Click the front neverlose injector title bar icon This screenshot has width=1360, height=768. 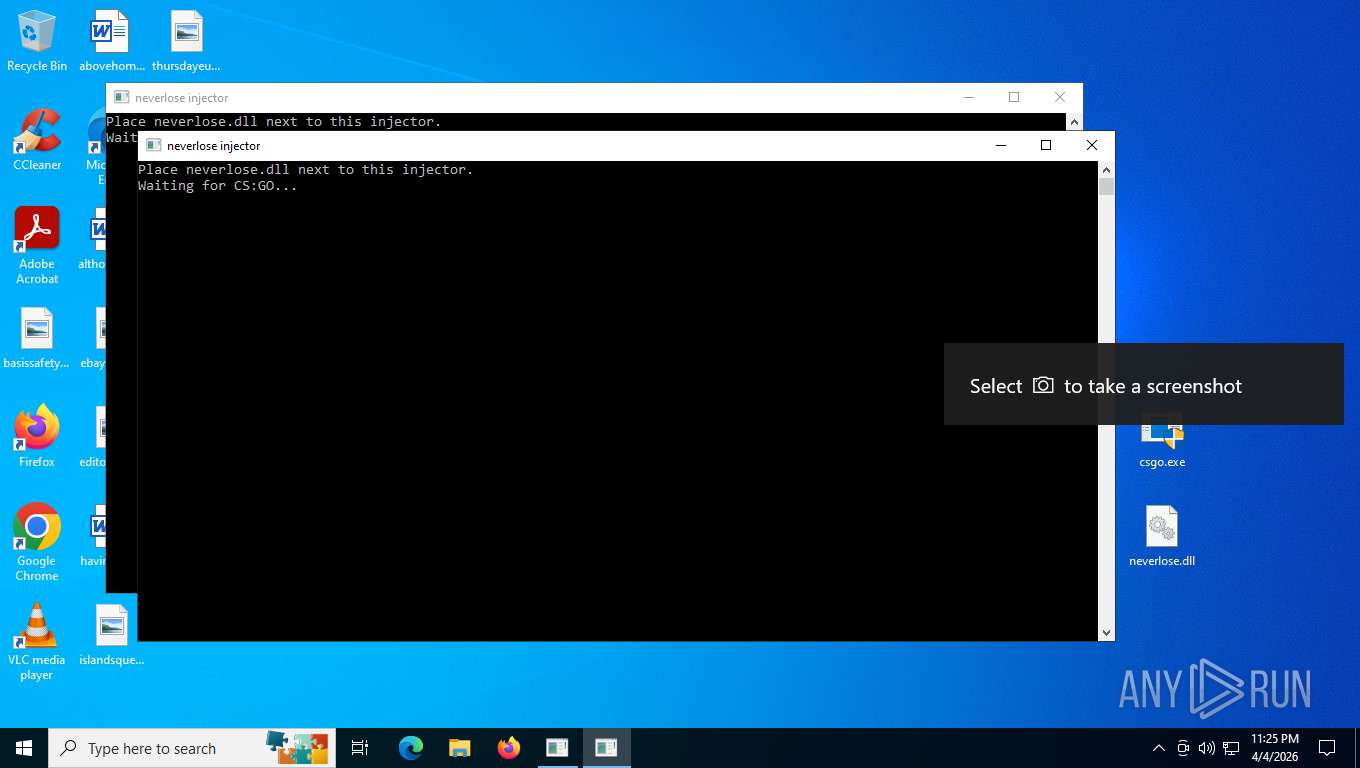coord(153,145)
